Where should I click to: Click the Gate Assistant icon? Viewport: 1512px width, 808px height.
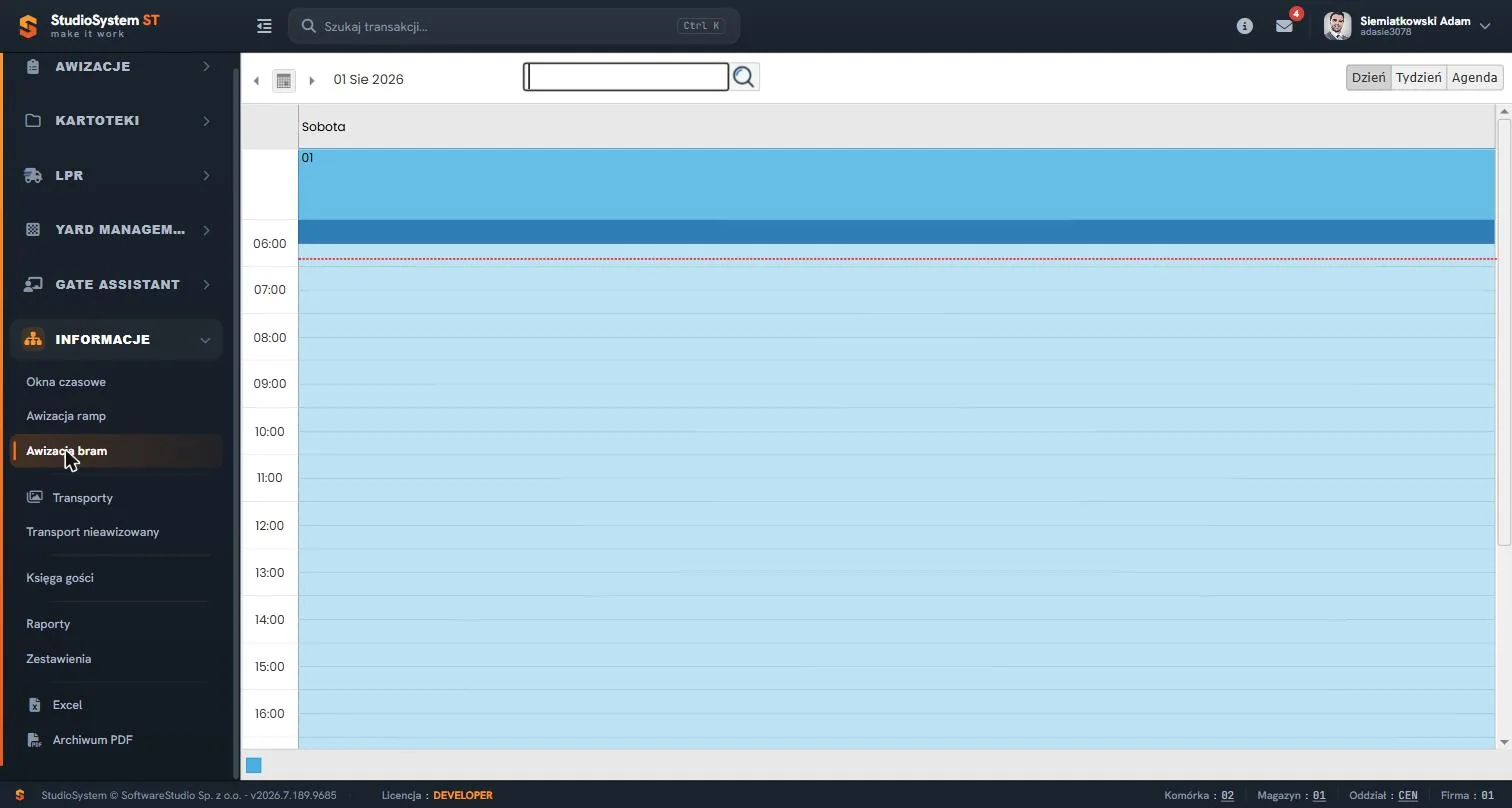(x=33, y=284)
